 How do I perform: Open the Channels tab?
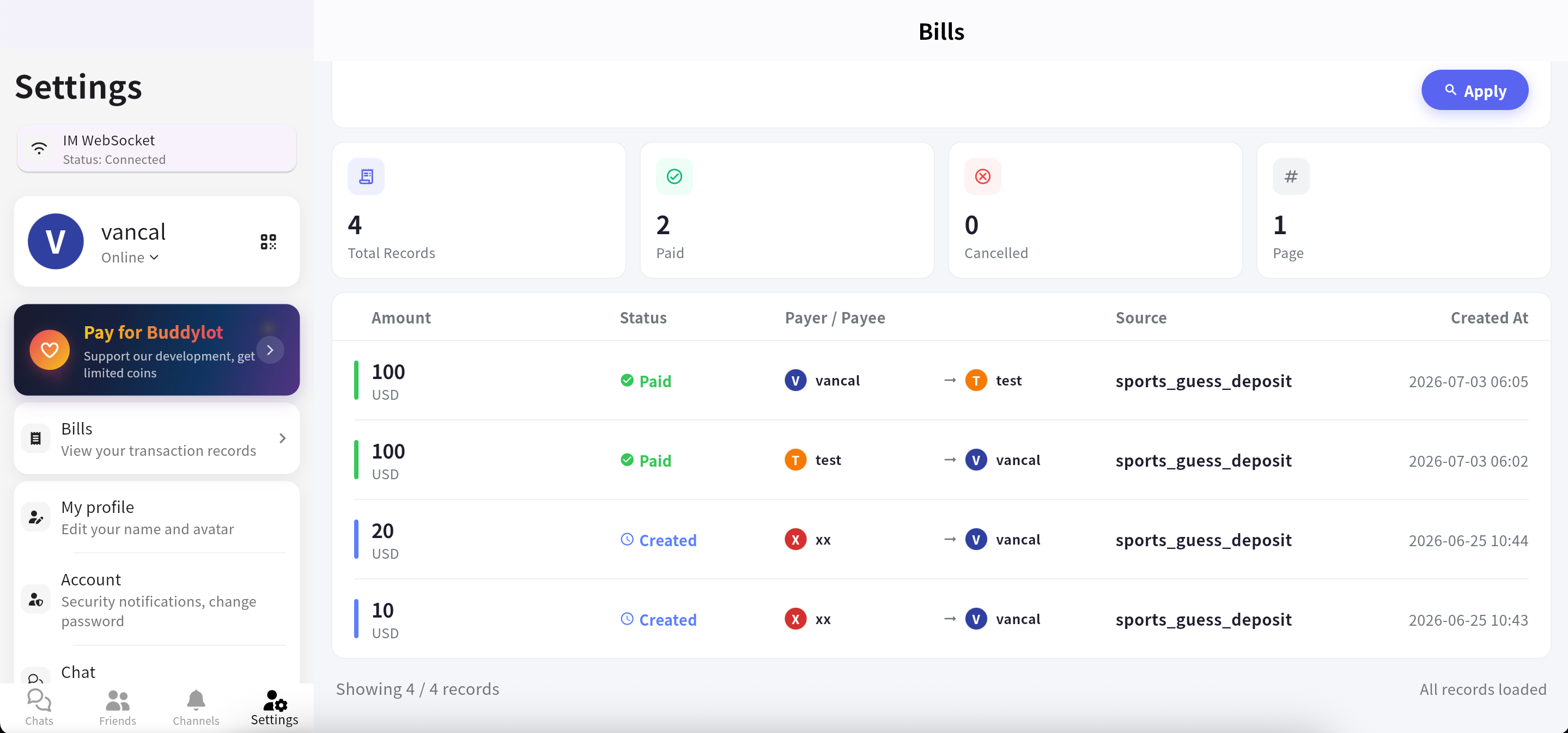196,707
